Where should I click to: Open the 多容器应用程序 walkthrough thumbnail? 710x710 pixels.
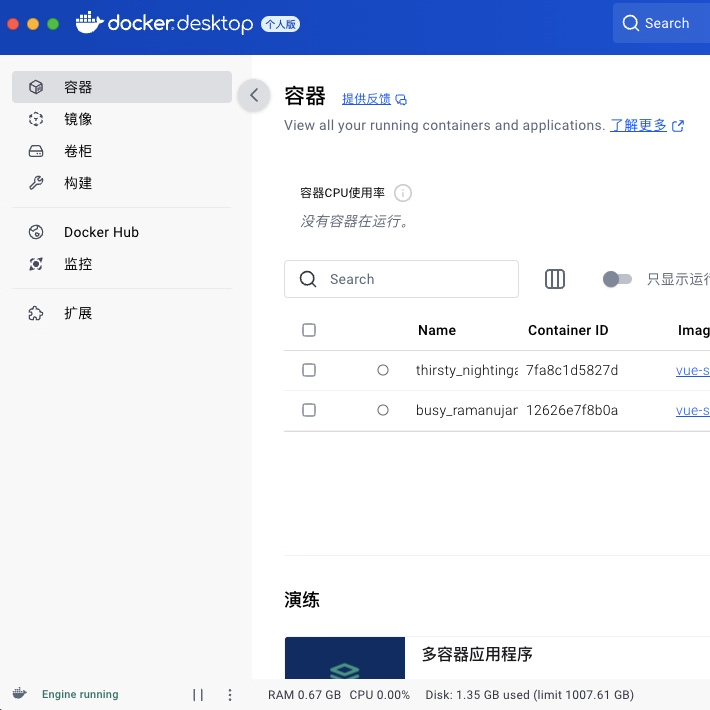point(345,657)
